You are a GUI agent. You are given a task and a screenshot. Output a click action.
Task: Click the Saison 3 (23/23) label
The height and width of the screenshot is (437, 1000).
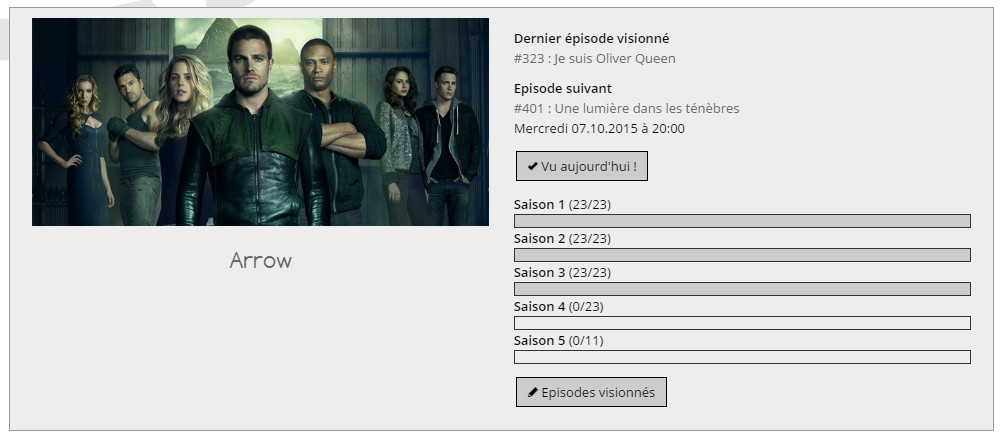(562, 272)
